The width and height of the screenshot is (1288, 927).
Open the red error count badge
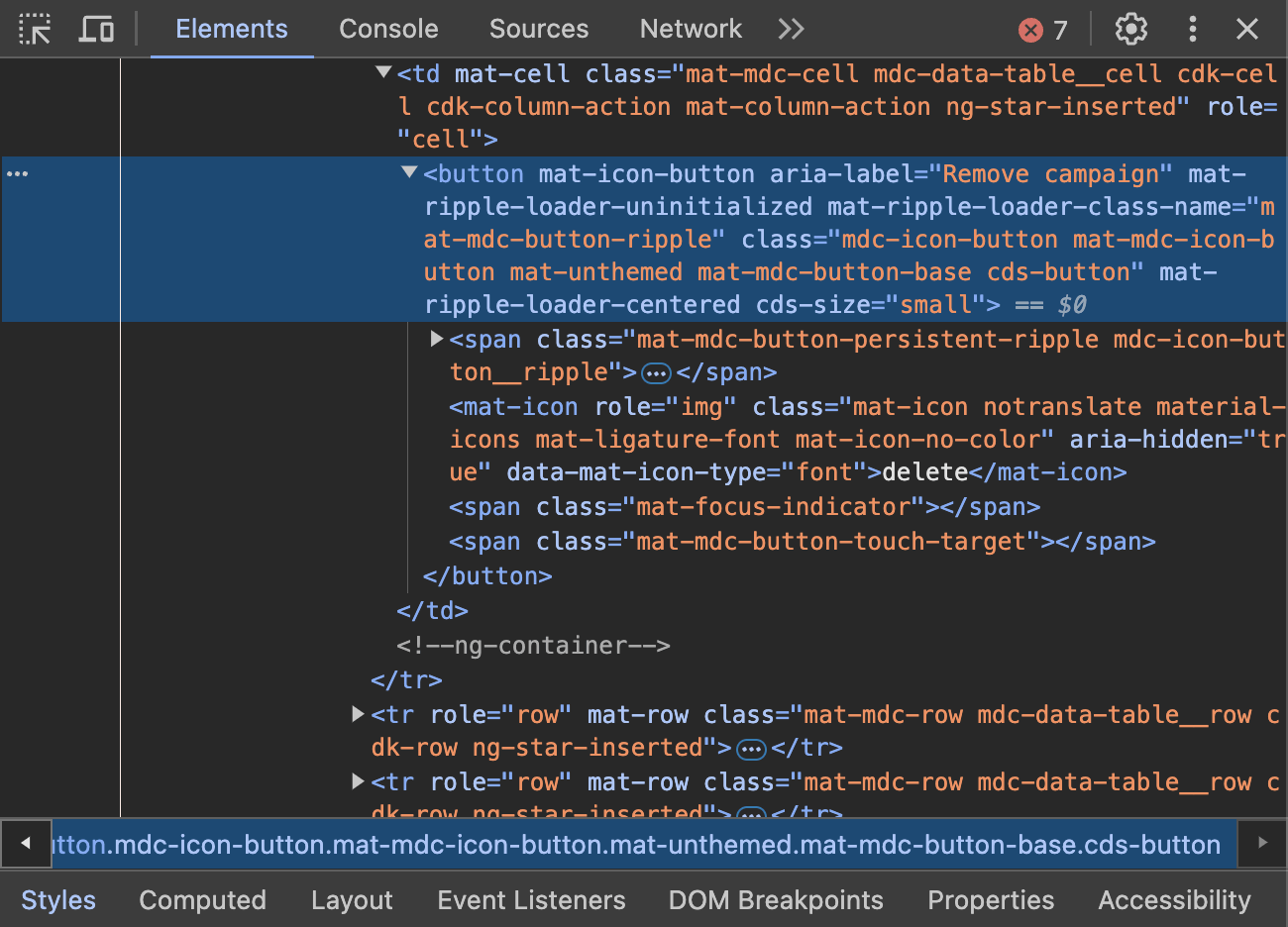point(1044,30)
